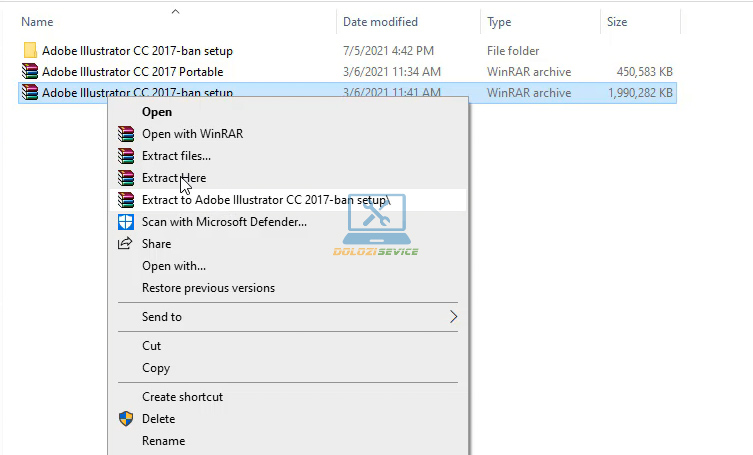Click WinRAR icon beside Extract files

[125, 156]
